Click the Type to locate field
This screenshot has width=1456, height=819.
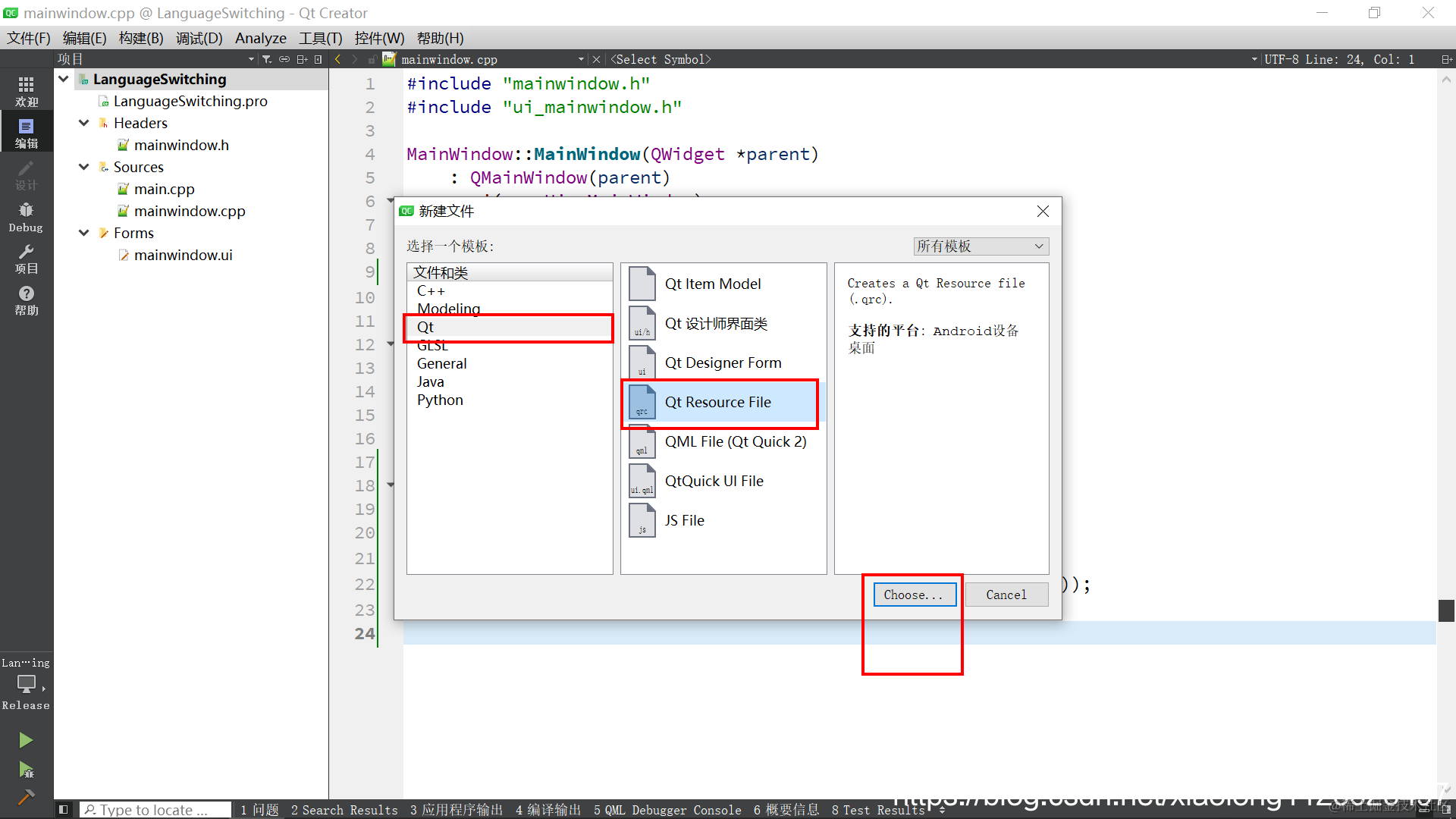pyautogui.click(x=155, y=810)
